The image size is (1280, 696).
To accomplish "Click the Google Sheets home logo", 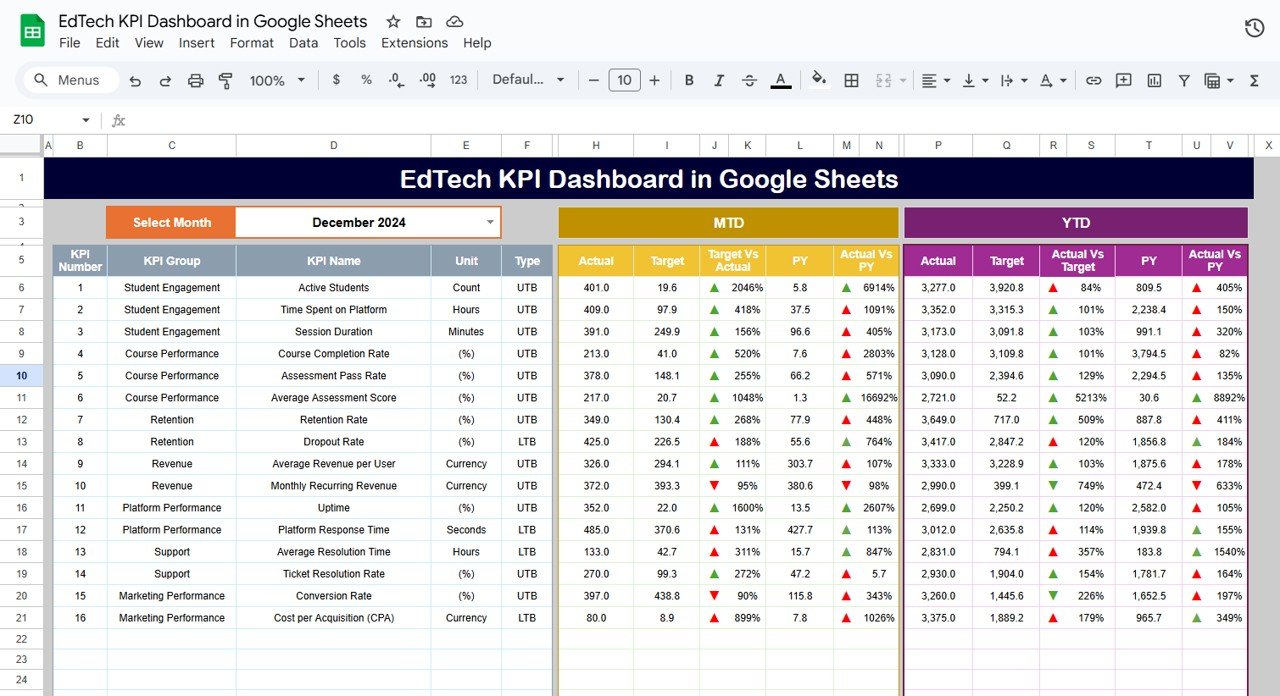I will pyautogui.click(x=32, y=31).
